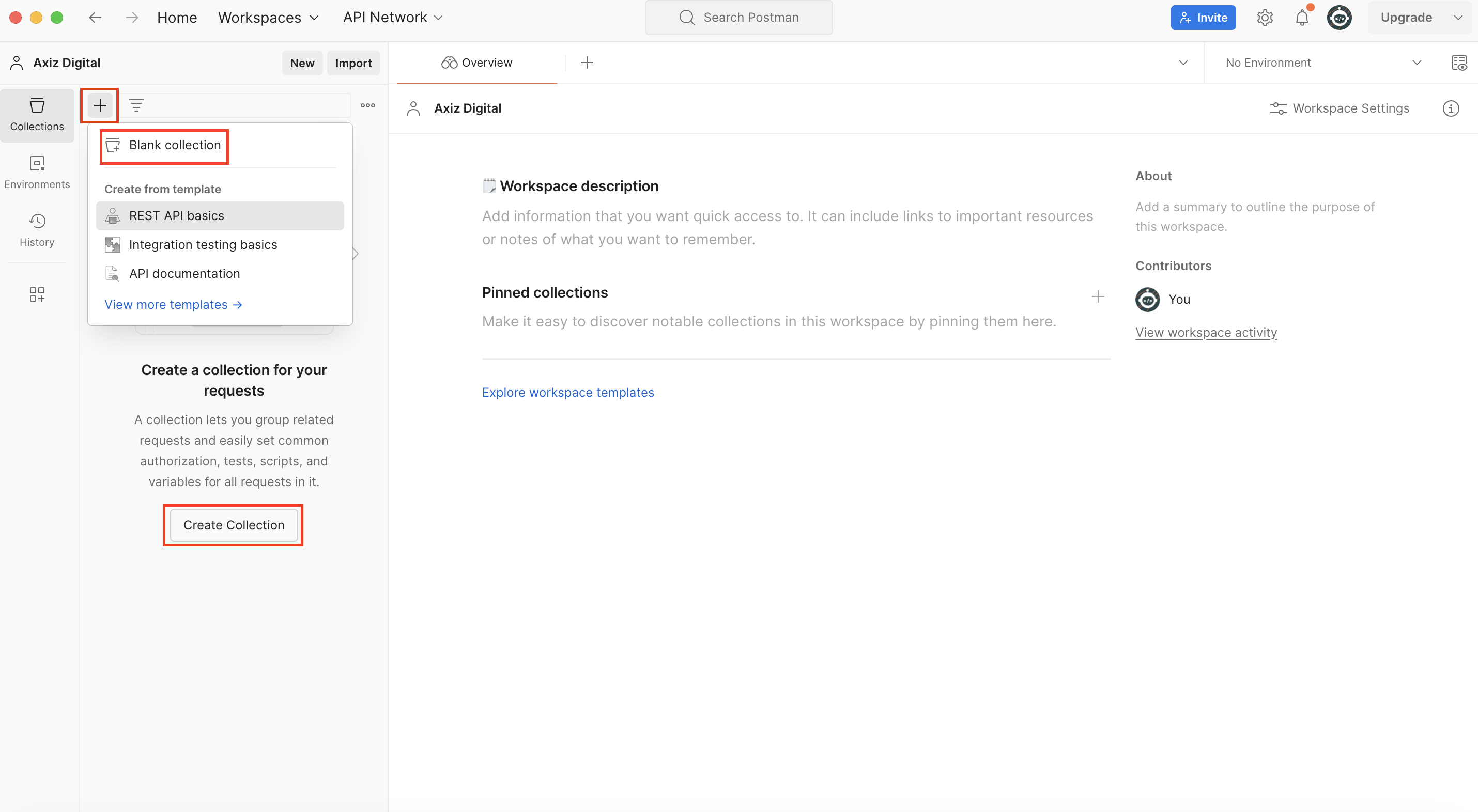Image resolution: width=1478 pixels, height=812 pixels.
Task: Open the Upgrade chevron dropdown
Action: click(1458, 18)
